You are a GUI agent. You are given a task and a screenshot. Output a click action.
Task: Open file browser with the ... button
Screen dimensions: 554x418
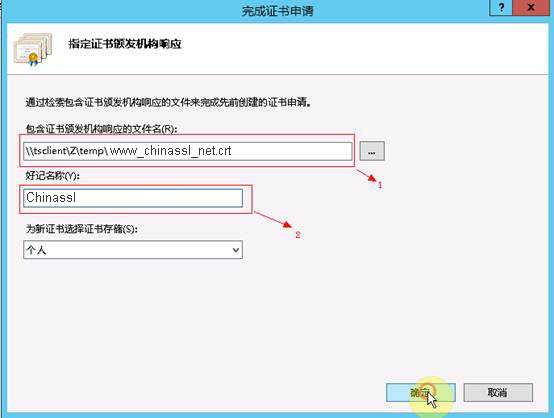[x=372, y=151]
